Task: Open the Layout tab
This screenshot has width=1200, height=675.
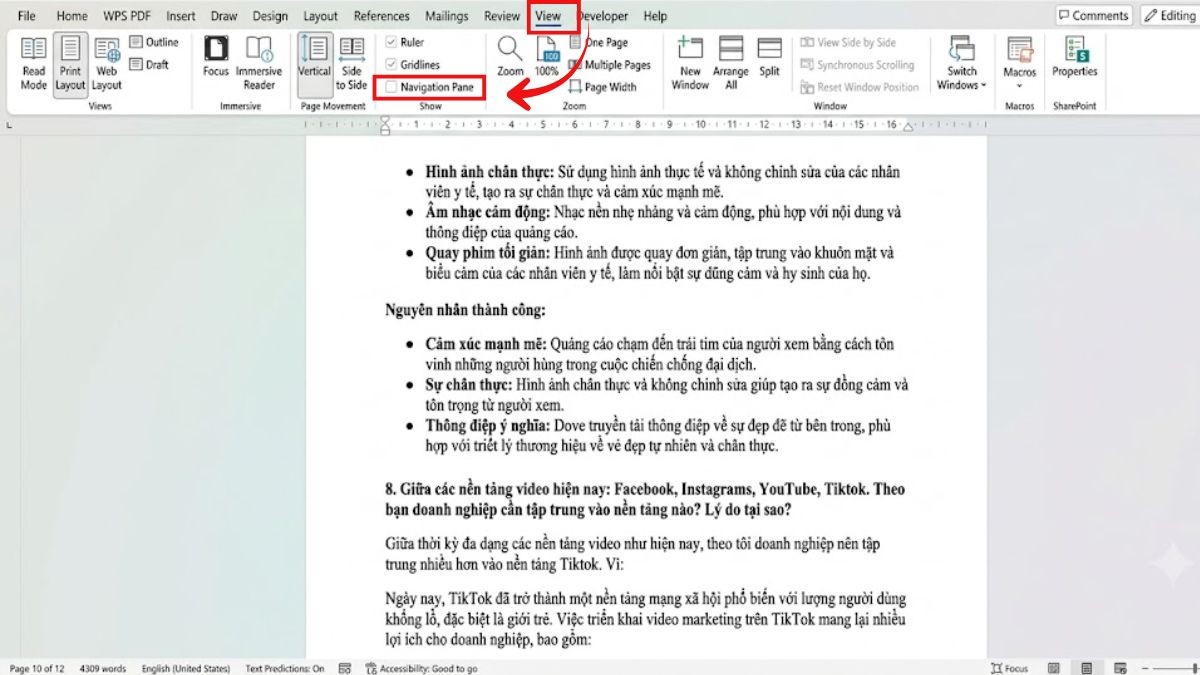Action: [x=320, y=16]
